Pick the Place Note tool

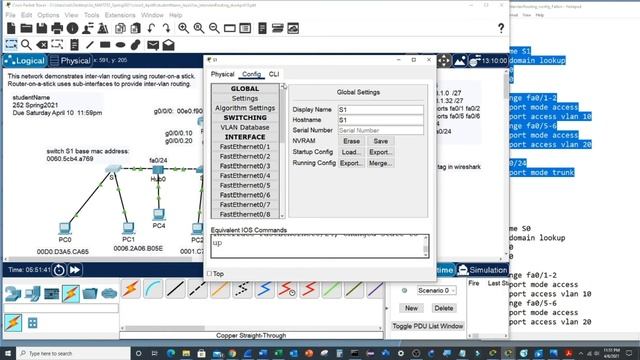74,44
